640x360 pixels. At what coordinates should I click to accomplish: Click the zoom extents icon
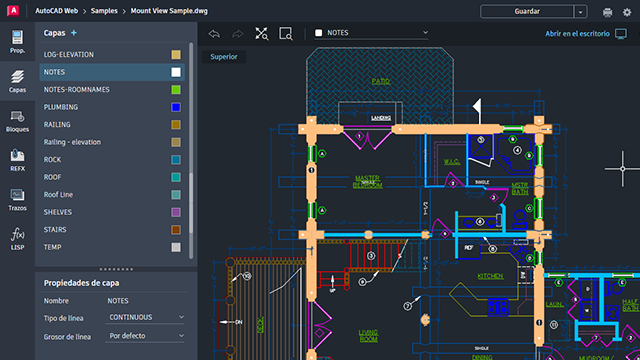tap(262, 33)
